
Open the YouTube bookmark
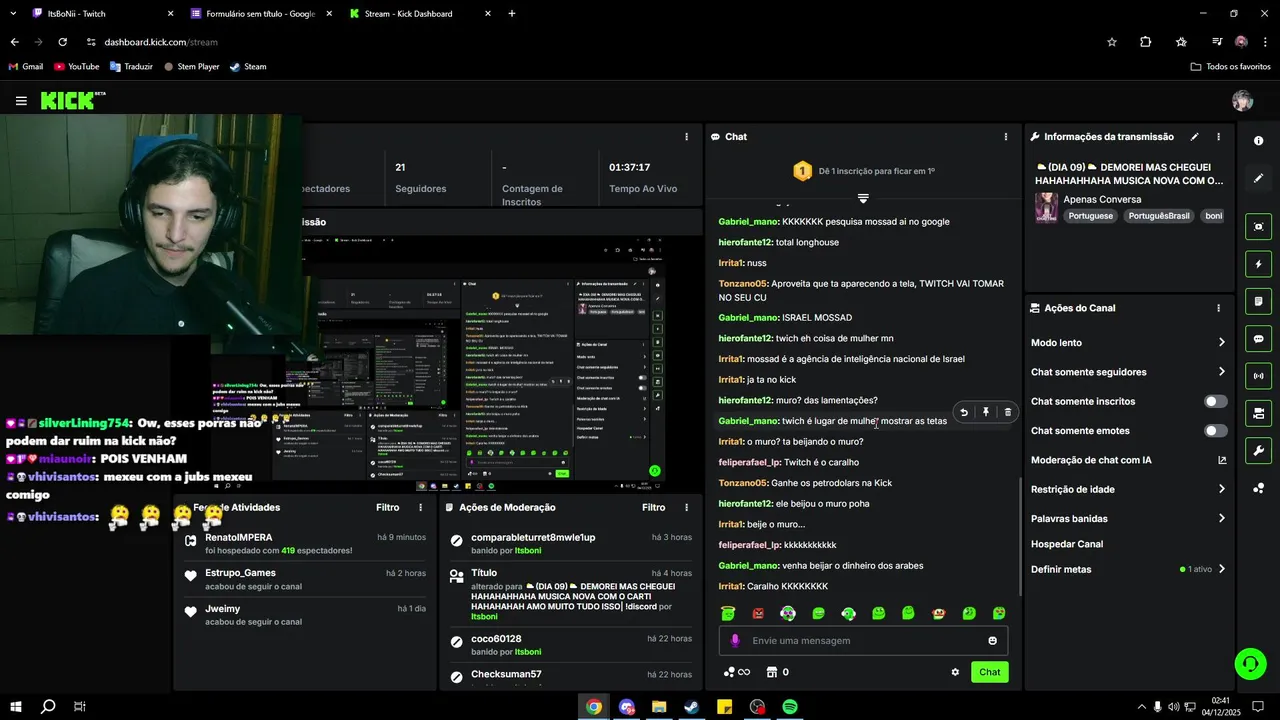point(76,67)
